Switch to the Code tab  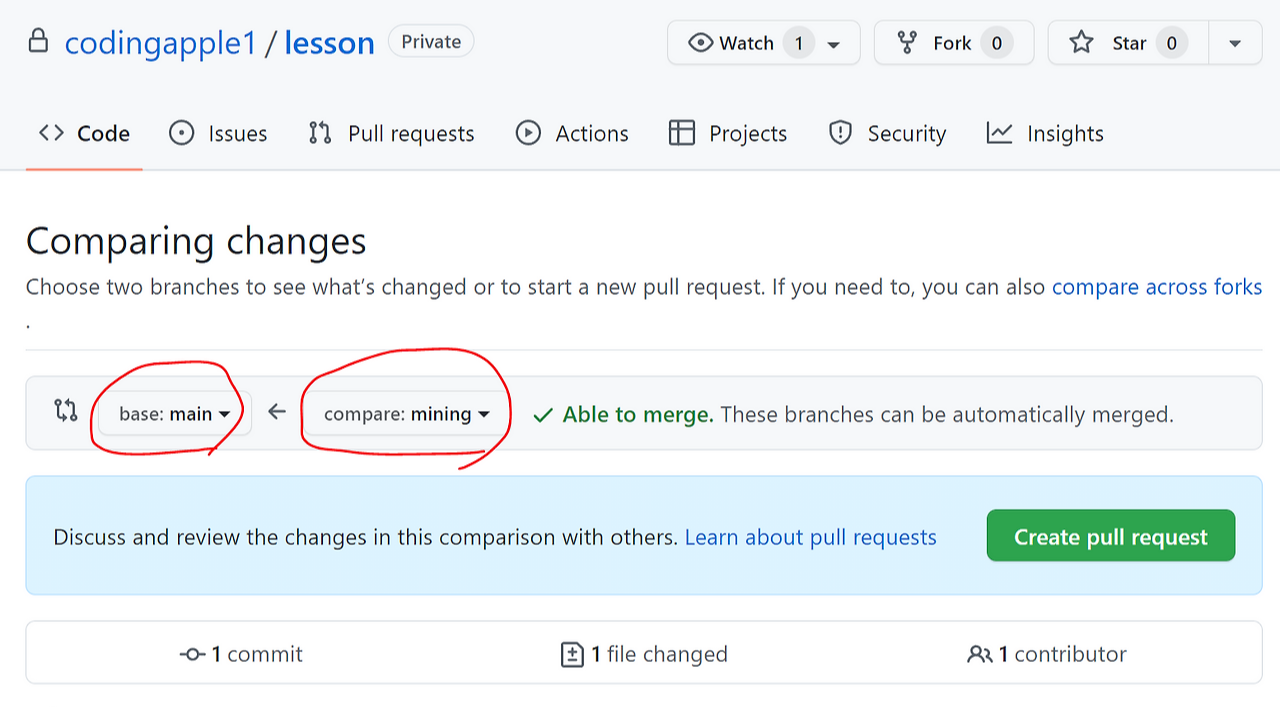coord(84,134)
